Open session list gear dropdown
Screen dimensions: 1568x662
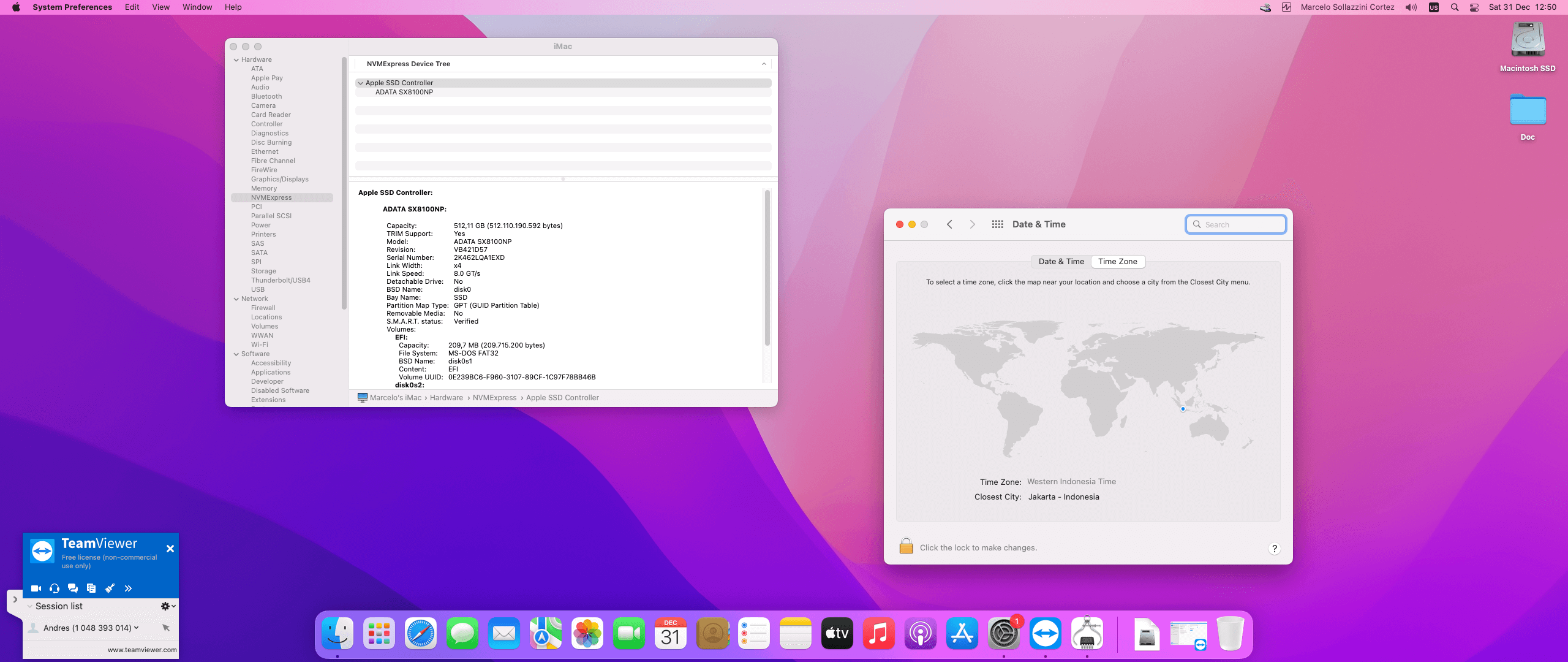[168, 606]
